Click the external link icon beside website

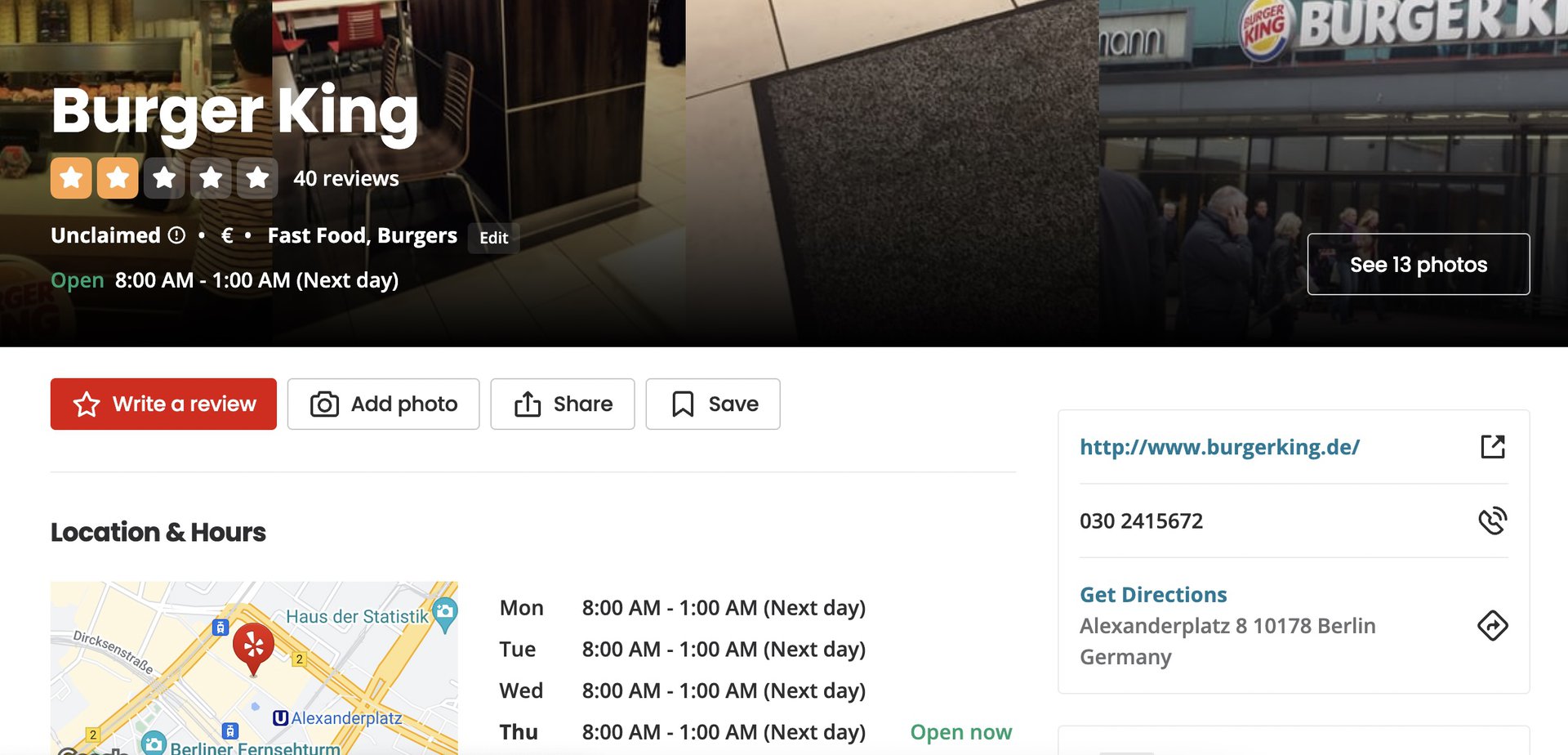(x=1493, y=446)
